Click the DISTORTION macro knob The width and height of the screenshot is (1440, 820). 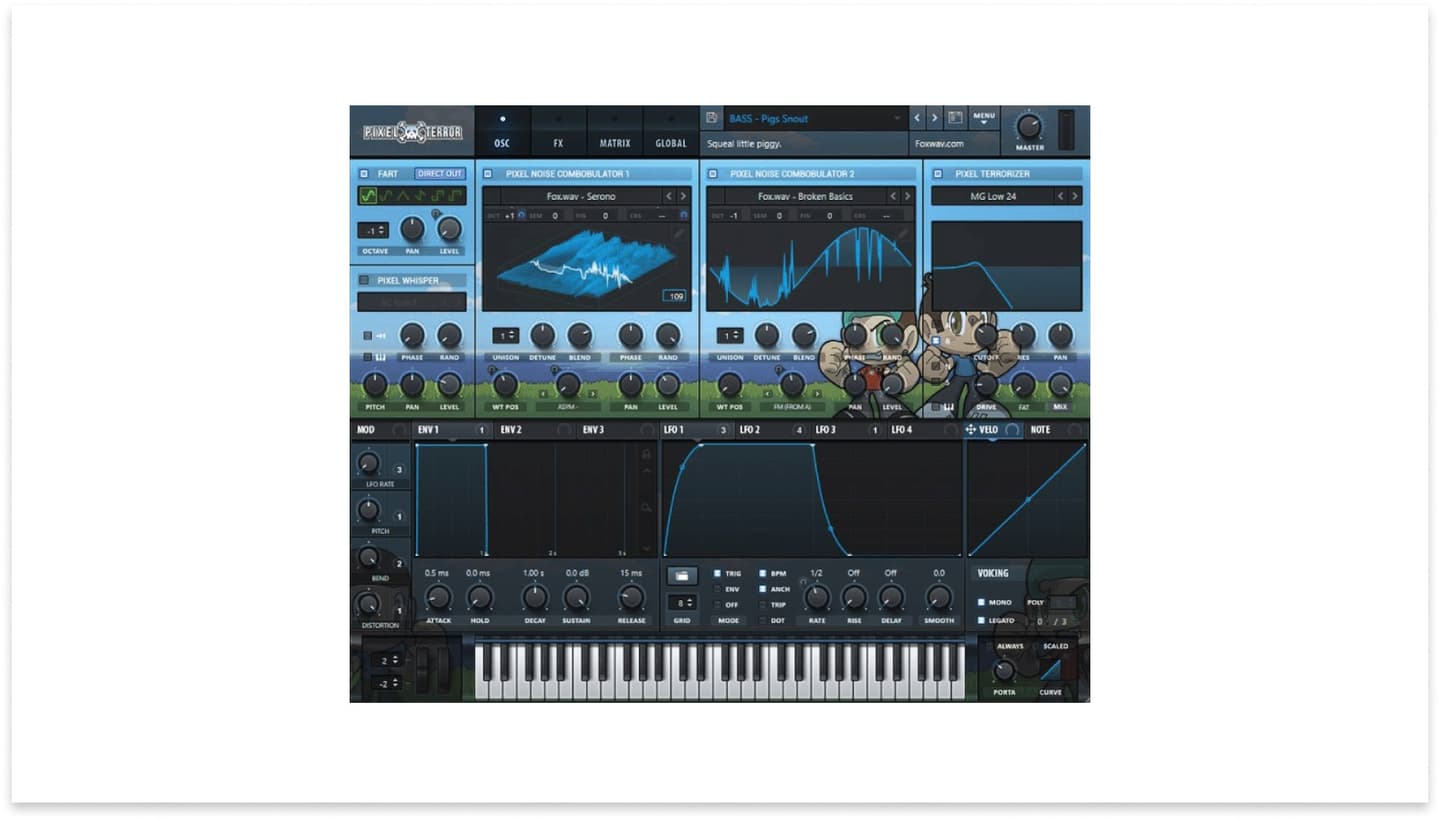coord(368,604)
